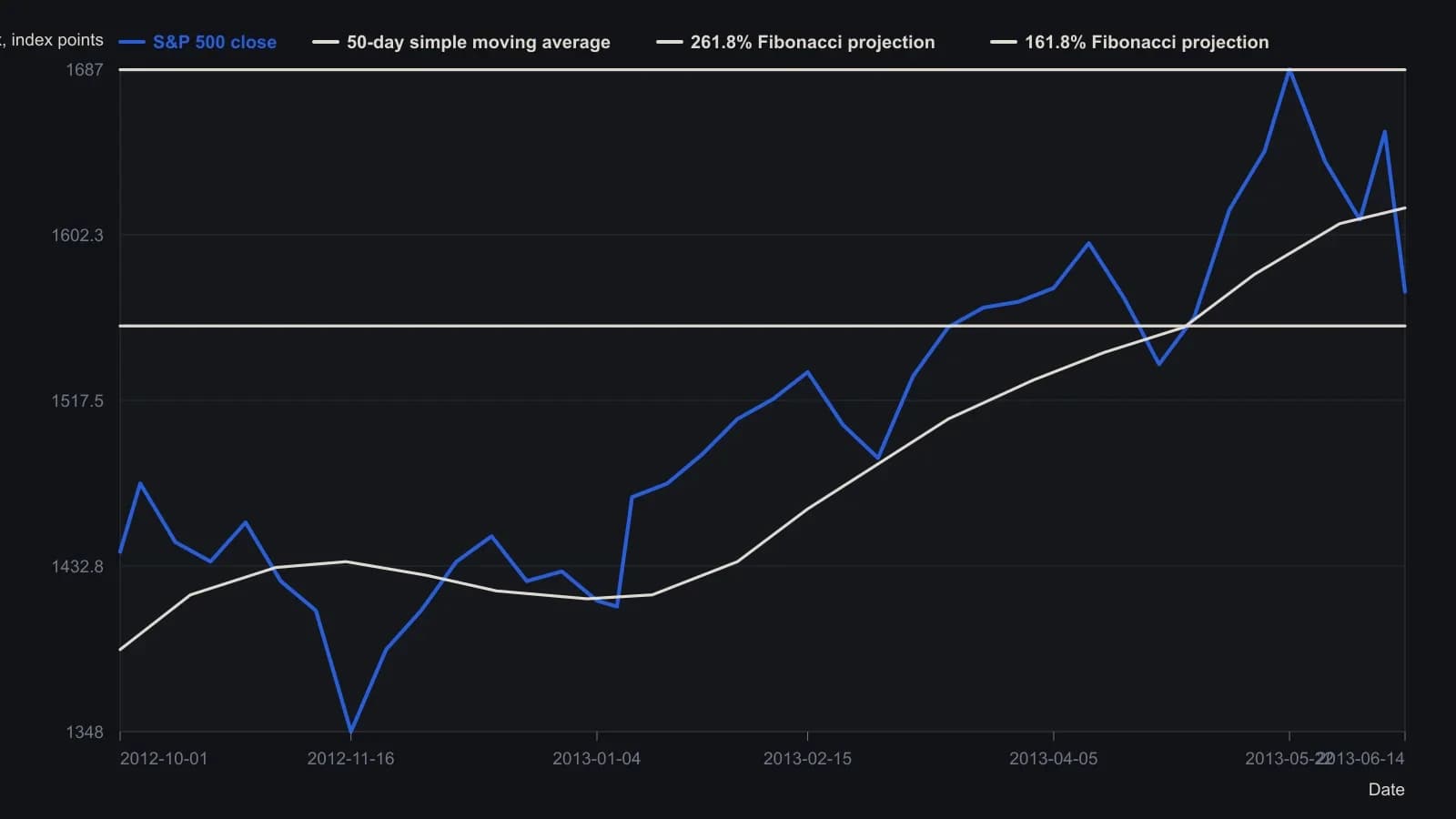The image size is (1456, 819).
Task: Click the 1432.8 y-axis tick label
Action: [x=77, y=566]
